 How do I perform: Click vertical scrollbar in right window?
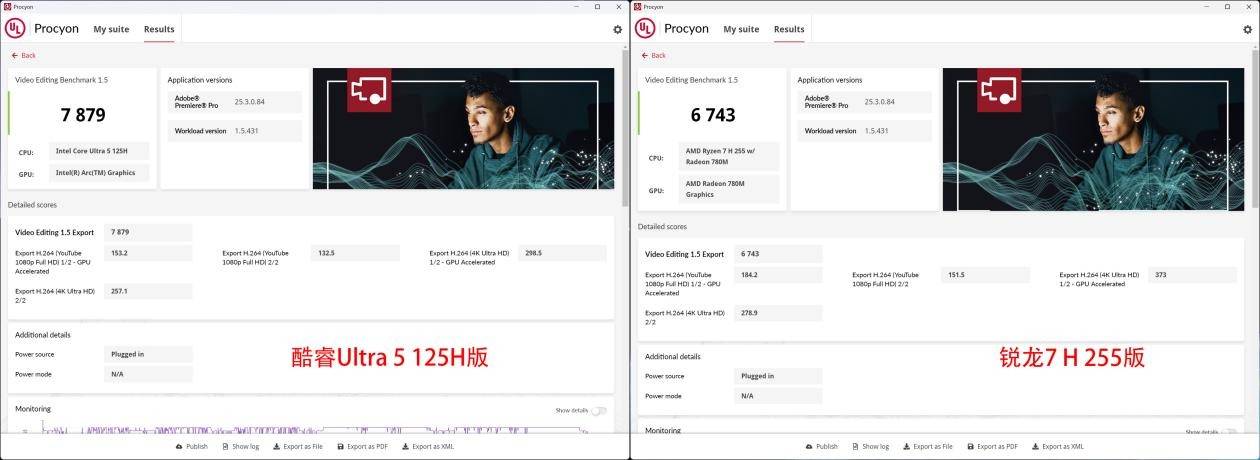coord(1255,130)
